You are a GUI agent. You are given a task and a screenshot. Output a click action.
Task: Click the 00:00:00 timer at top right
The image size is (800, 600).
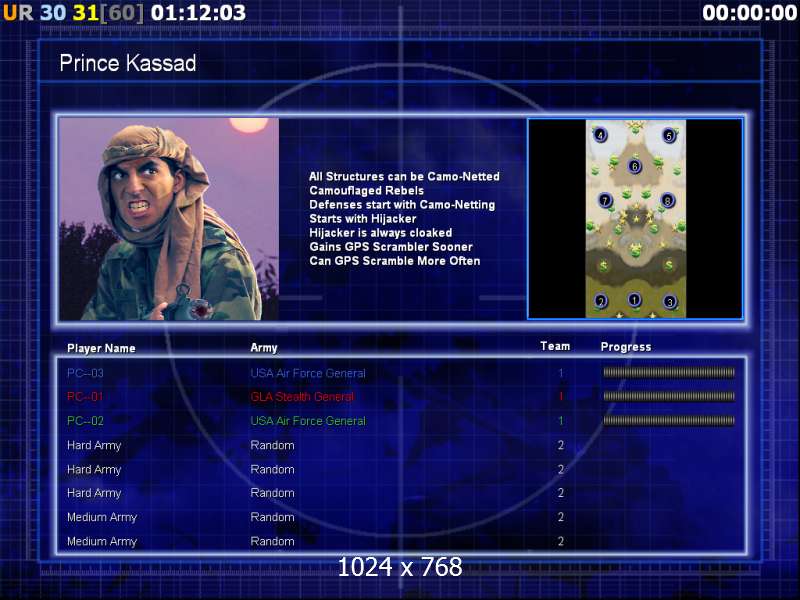tap(749, 13)
